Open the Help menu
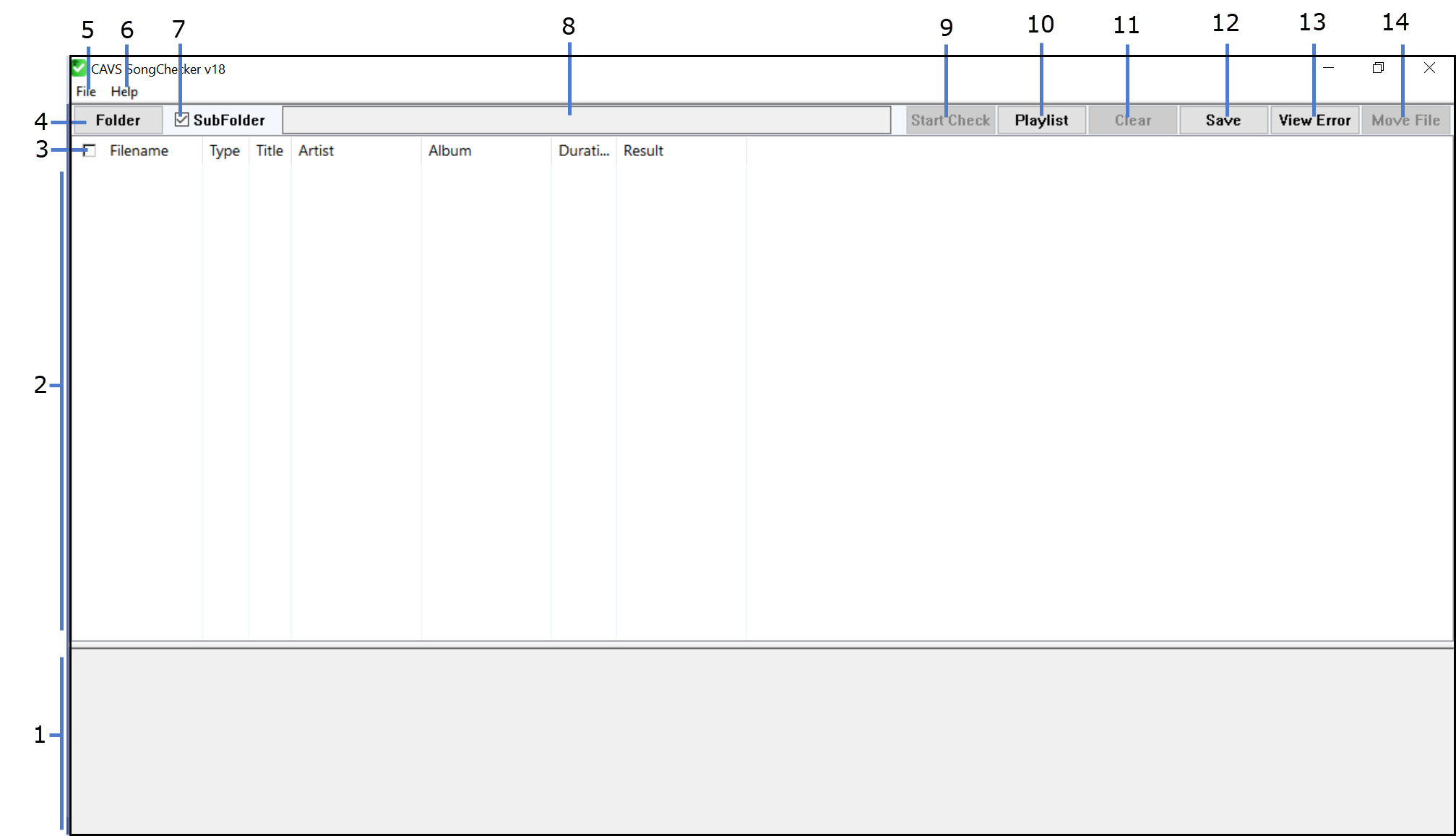 coord(124,92)
